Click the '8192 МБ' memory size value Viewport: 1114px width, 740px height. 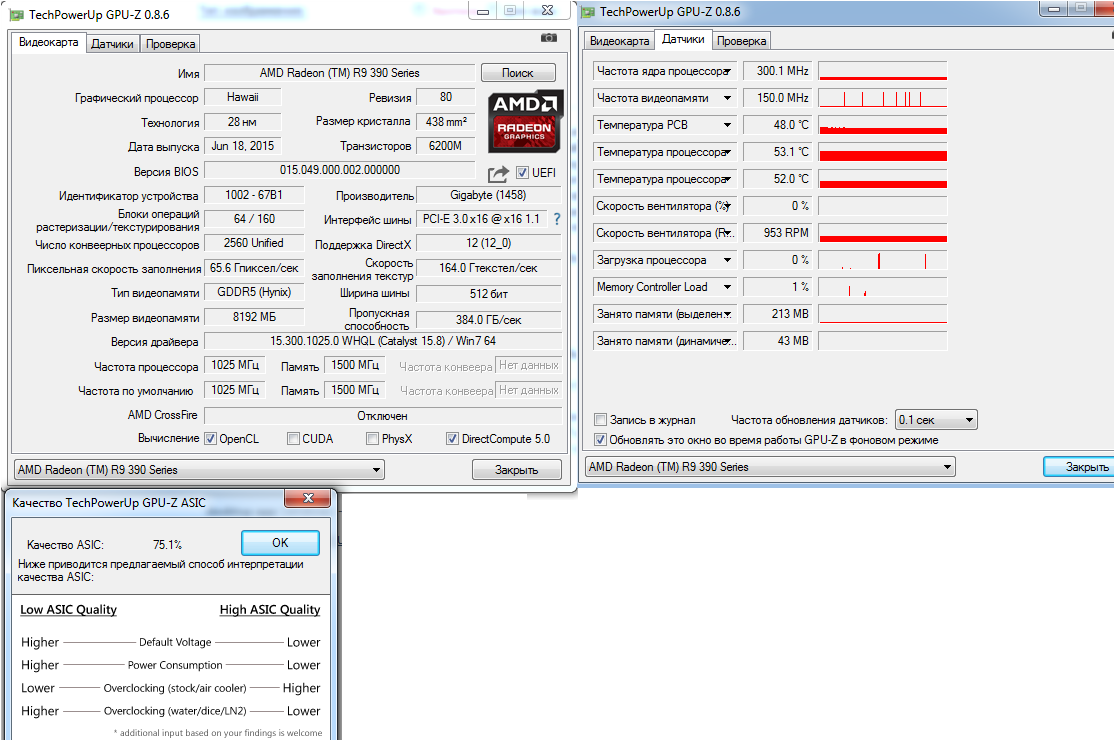tap(254, 317)
